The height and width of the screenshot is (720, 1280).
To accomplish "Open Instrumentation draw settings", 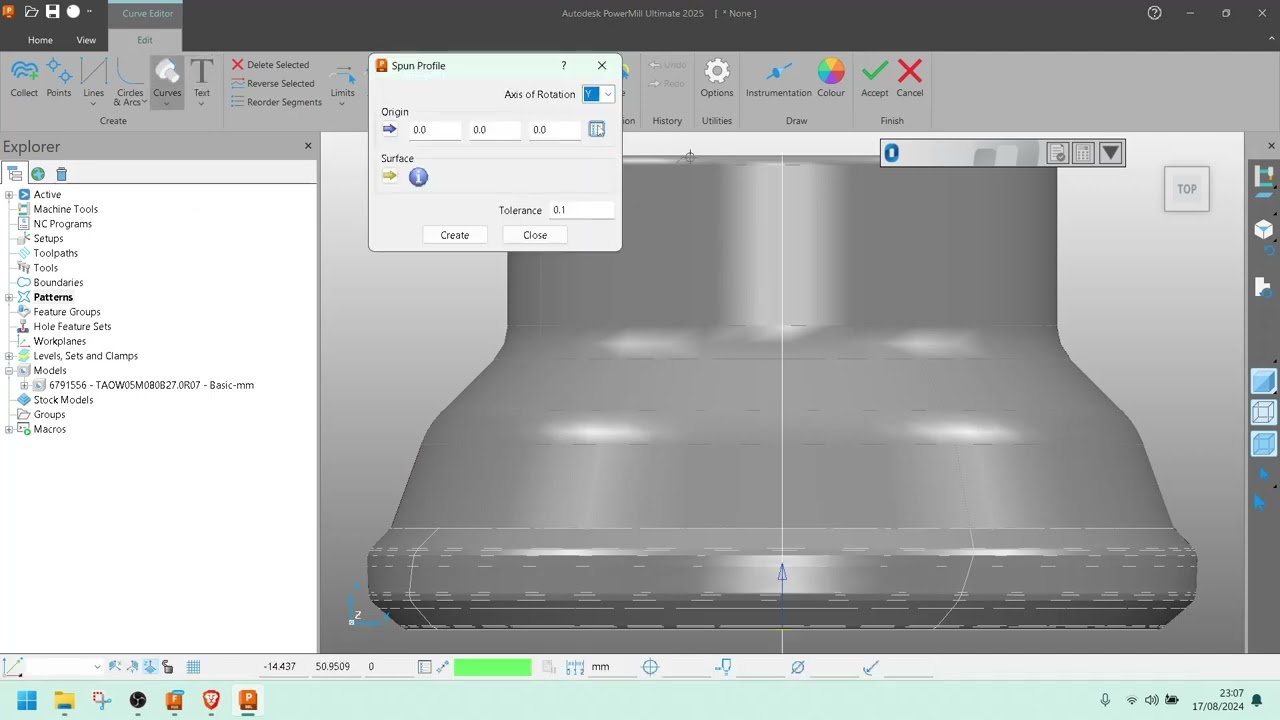I will tap(778, 78).
